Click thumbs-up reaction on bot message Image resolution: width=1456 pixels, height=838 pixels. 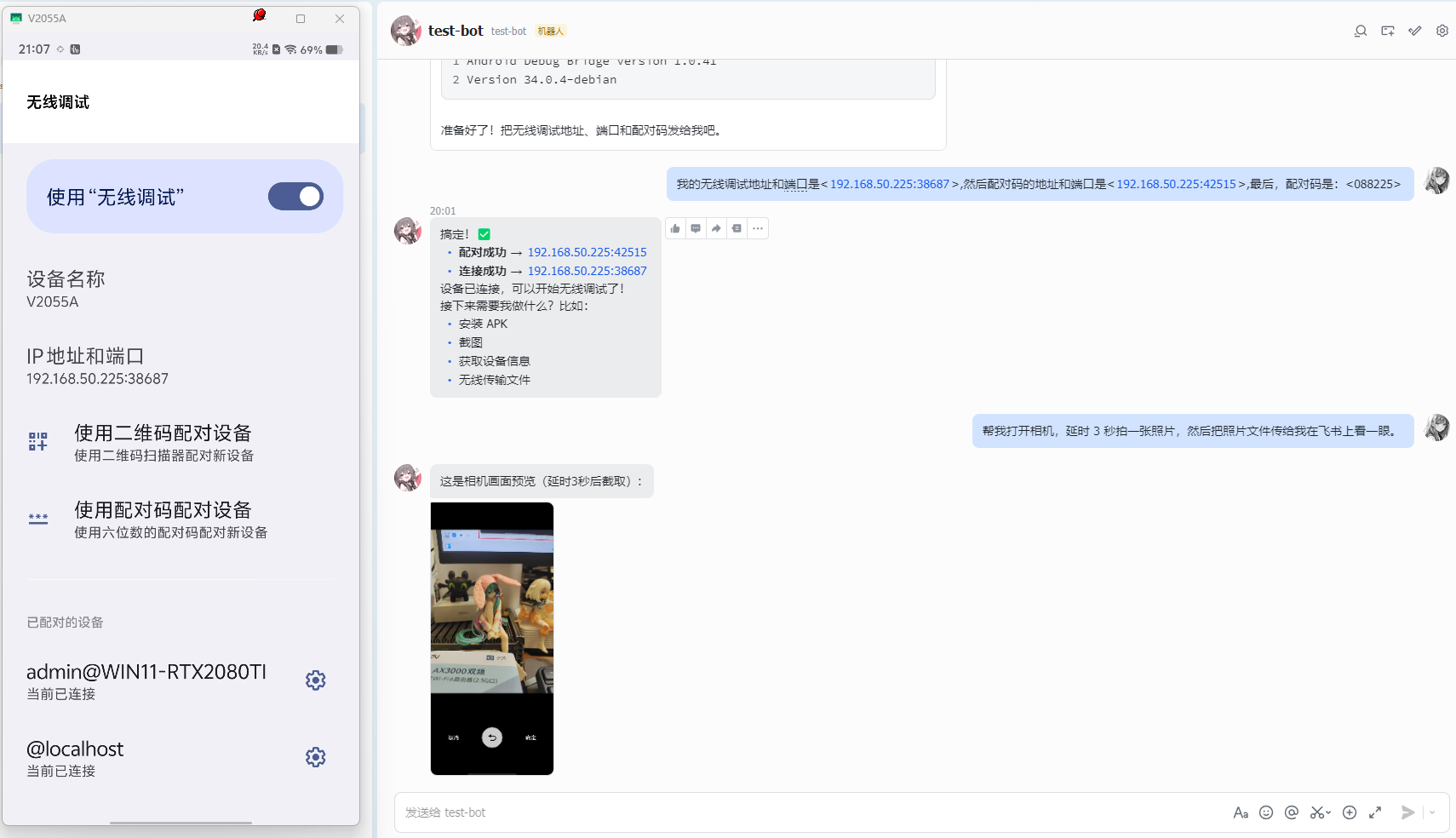coord(675,228)
